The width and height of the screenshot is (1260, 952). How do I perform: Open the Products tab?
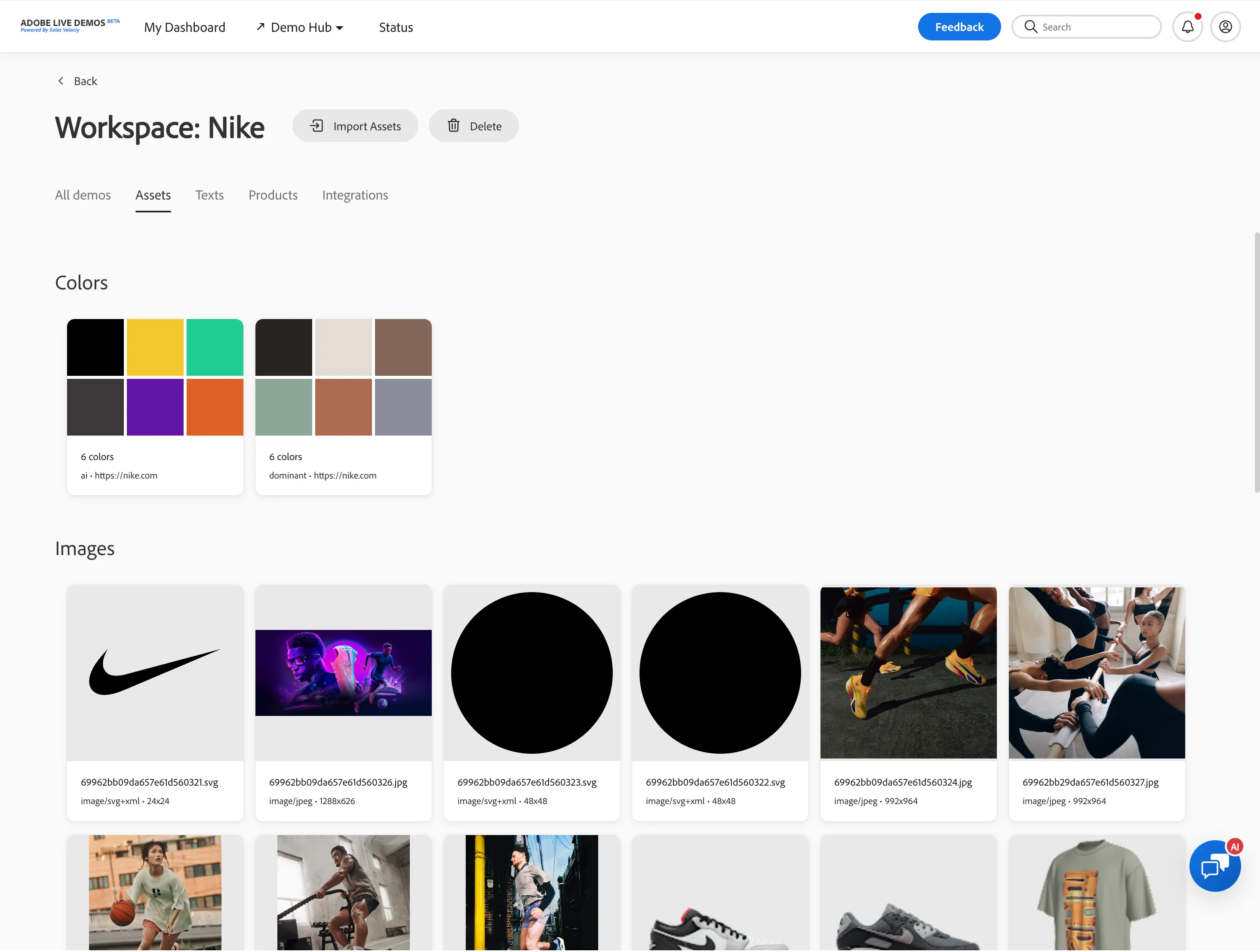click(x=273, y=195)
